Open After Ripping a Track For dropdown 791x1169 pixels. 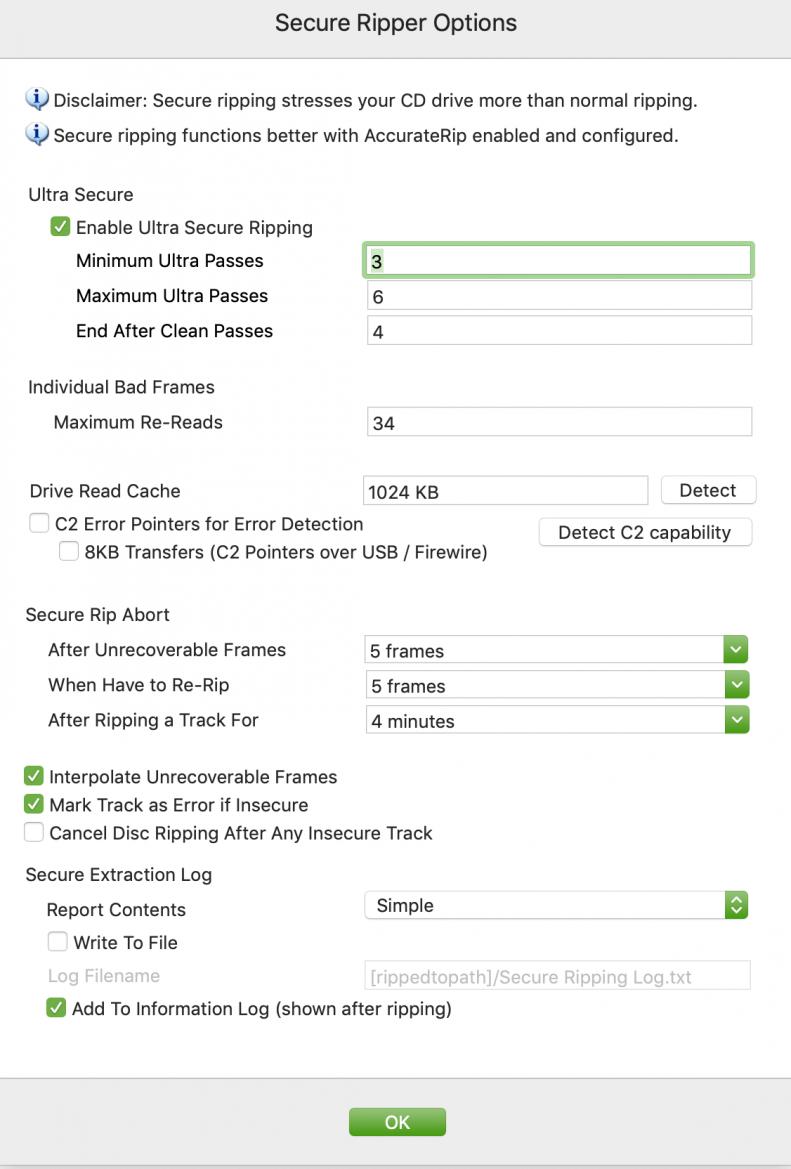(x=556, y=720)
